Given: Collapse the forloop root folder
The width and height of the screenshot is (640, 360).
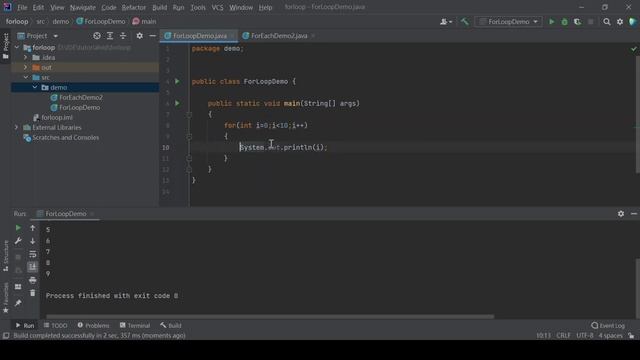Looking at the screenshot, I should click(17, 48).
